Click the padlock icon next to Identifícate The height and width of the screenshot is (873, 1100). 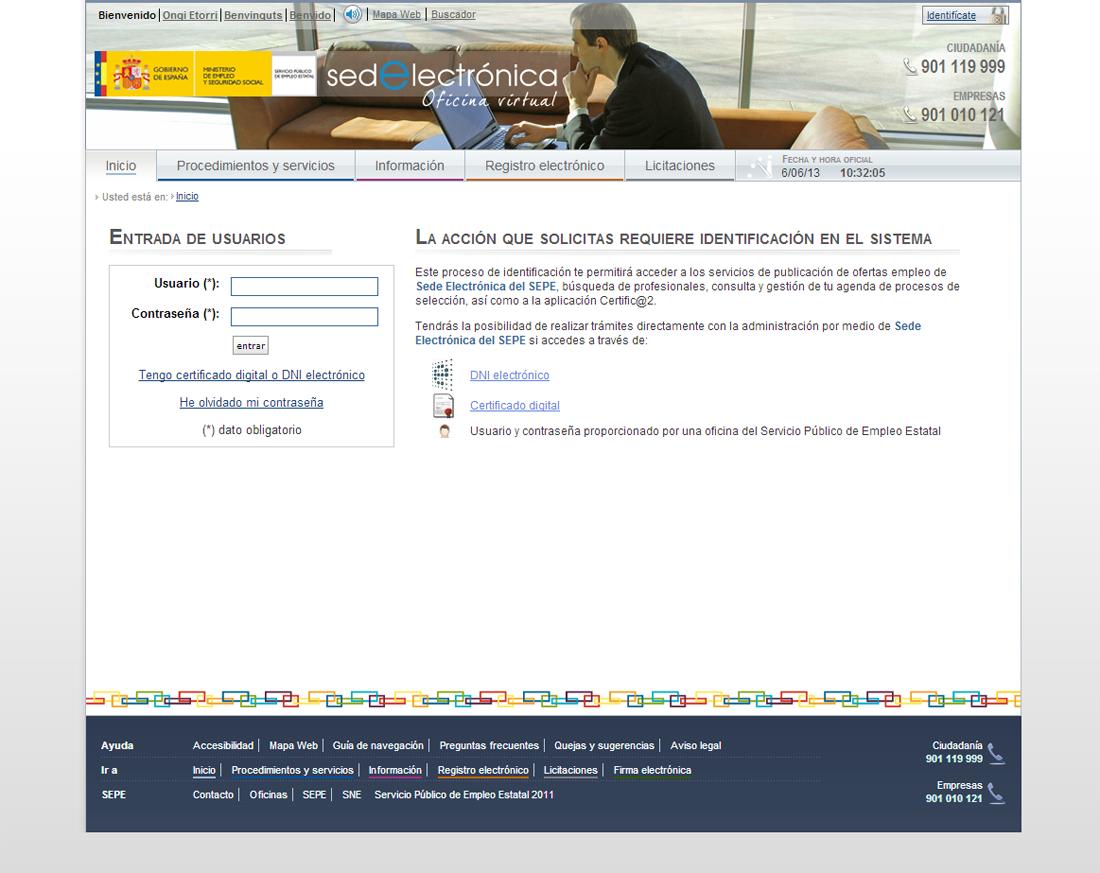point(998,15)
